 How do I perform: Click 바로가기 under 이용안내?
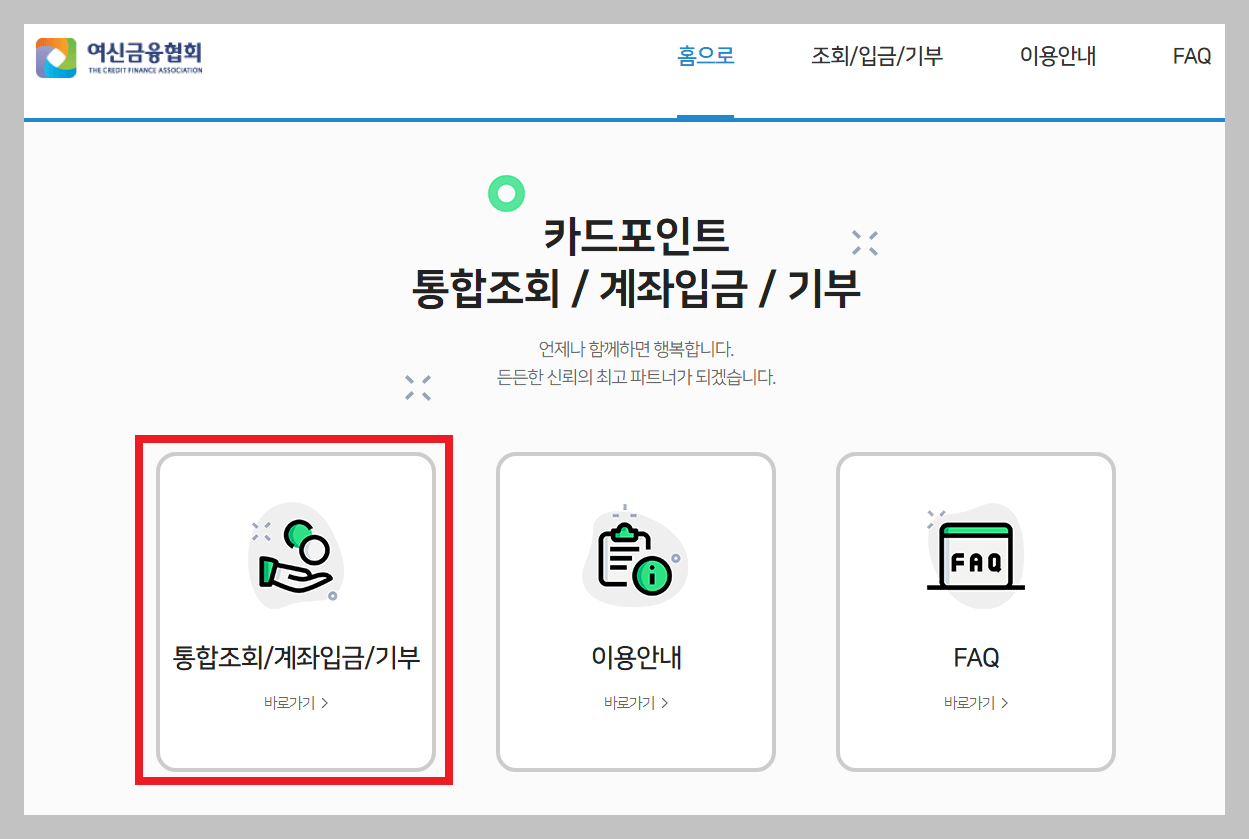click(629, 703)
